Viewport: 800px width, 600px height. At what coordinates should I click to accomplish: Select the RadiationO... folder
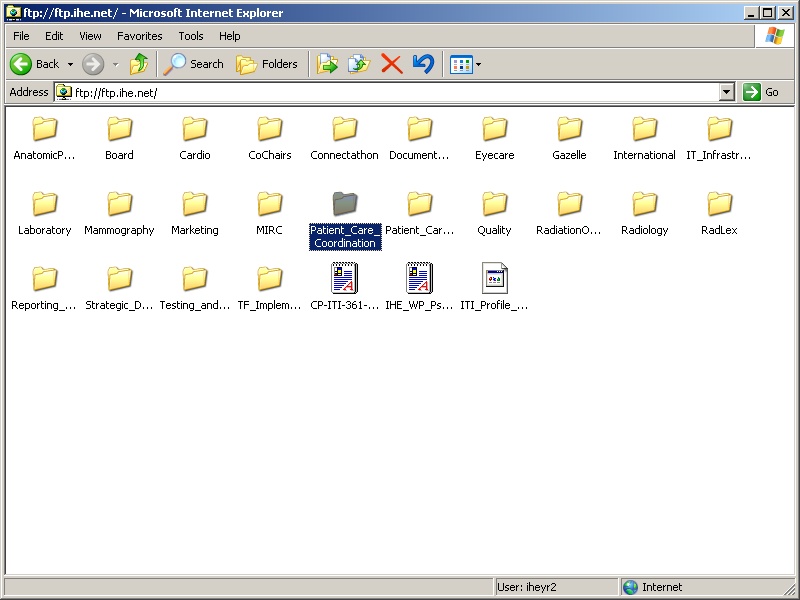point(569,214)
